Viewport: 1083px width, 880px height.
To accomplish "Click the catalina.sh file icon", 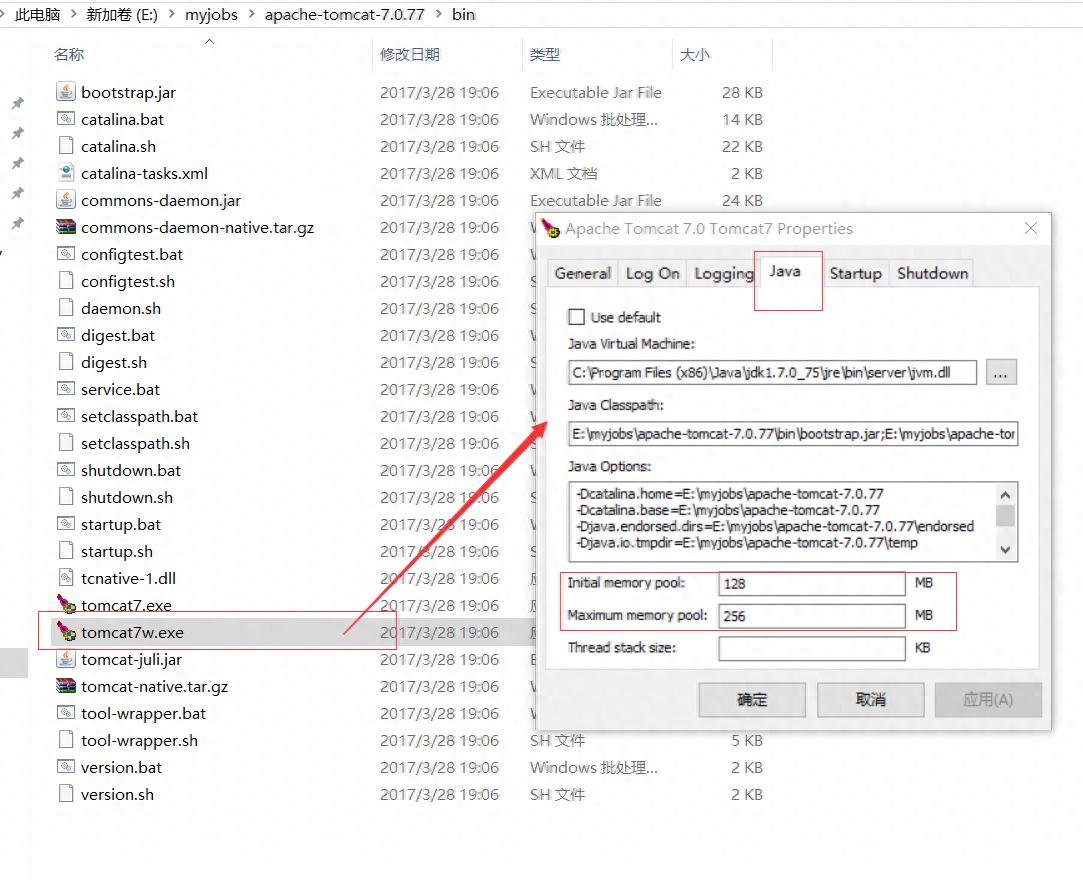I will (66, 146).
